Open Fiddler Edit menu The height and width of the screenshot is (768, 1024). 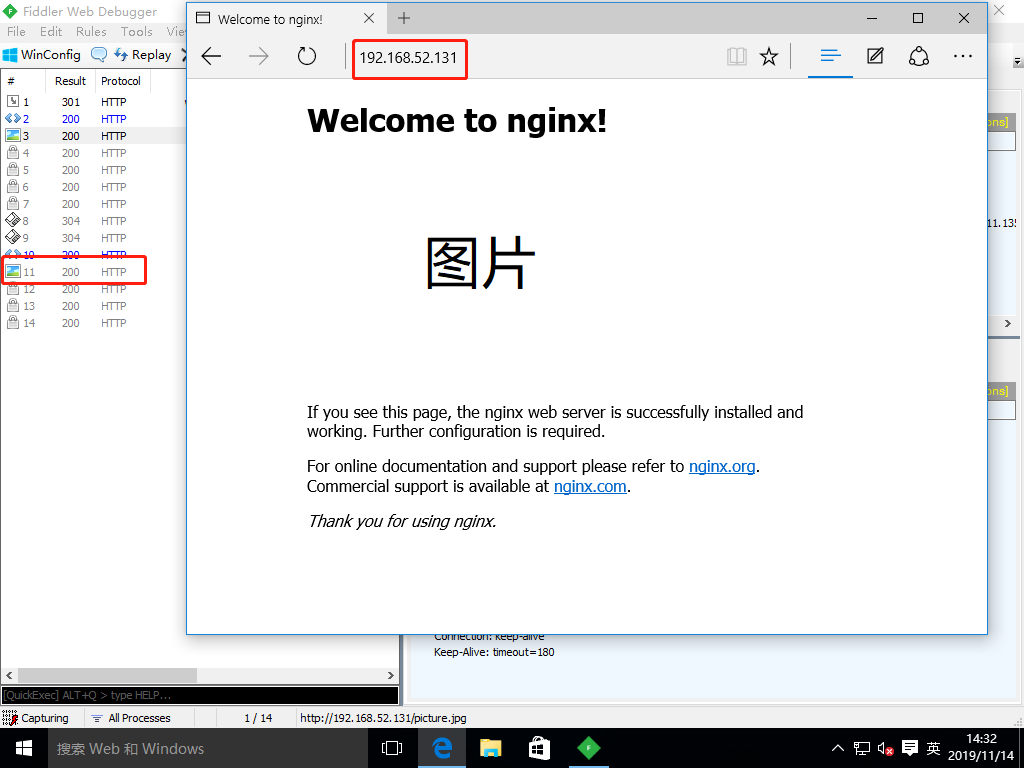(50, 31)
